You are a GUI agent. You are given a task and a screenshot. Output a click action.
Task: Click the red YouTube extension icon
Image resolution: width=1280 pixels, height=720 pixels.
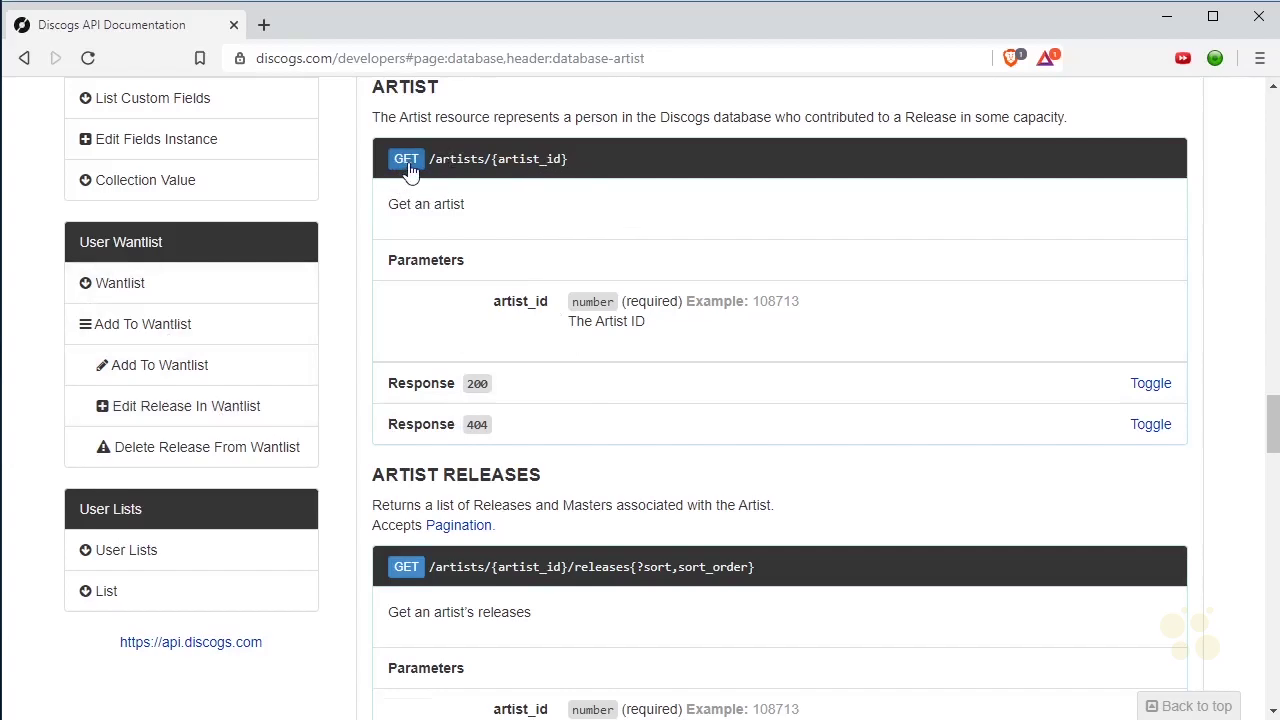[x=1183, y=58]
